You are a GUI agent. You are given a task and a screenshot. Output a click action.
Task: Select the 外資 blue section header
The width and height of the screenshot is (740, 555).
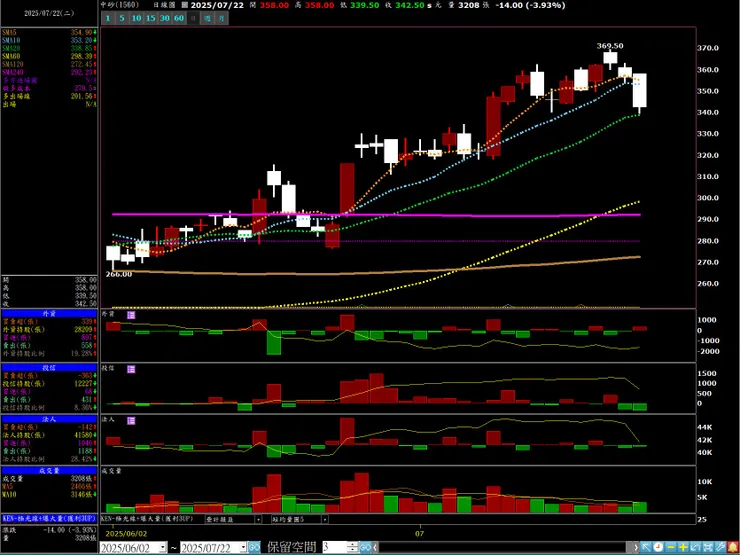point(49,313)
